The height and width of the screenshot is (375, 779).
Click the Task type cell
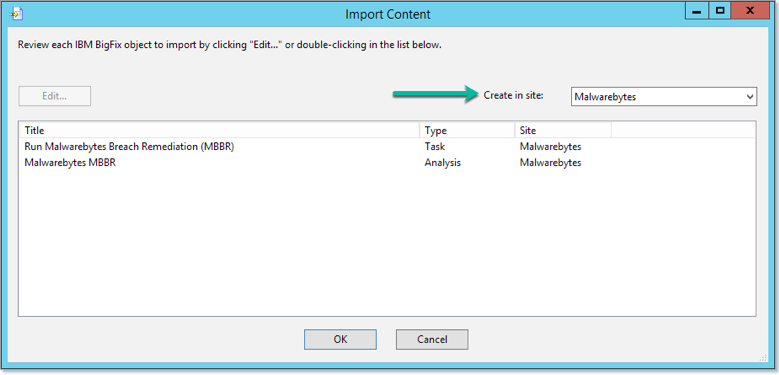click(x=435, y=147)
